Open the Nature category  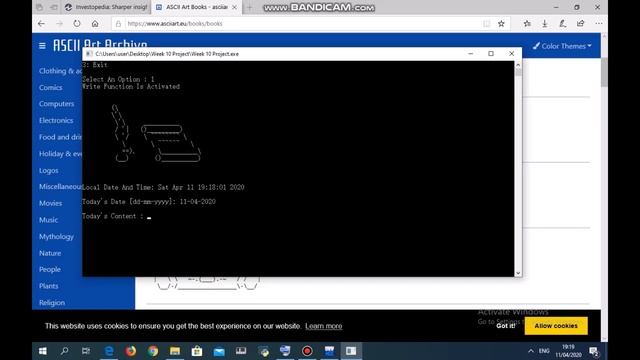(x=50, y=253)
